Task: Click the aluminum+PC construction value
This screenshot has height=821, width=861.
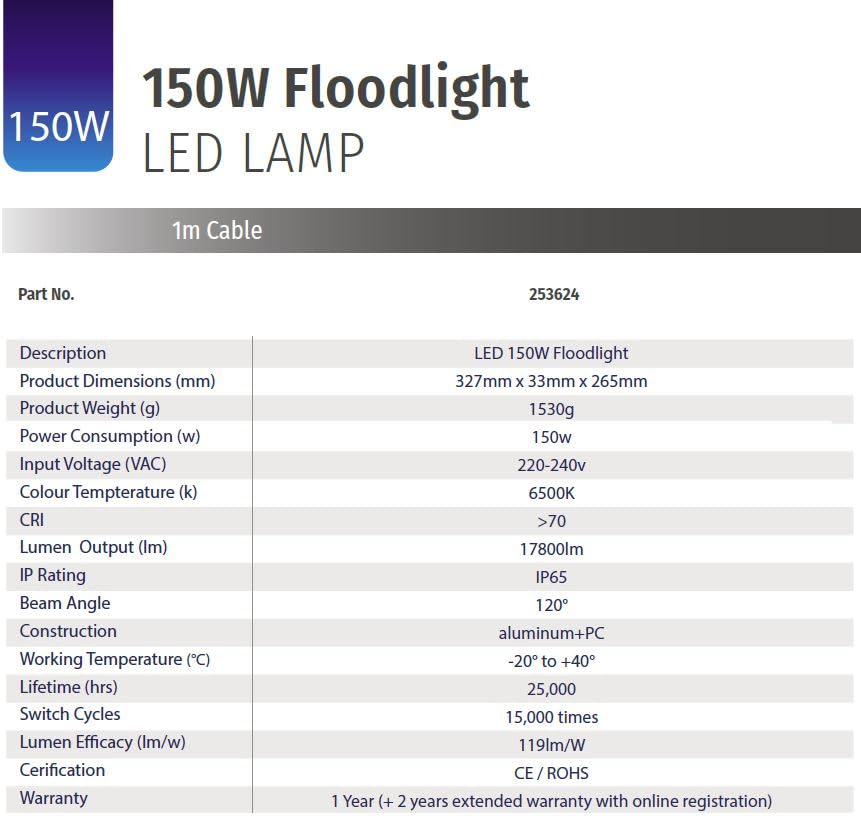Action: (x=551, y=633)
